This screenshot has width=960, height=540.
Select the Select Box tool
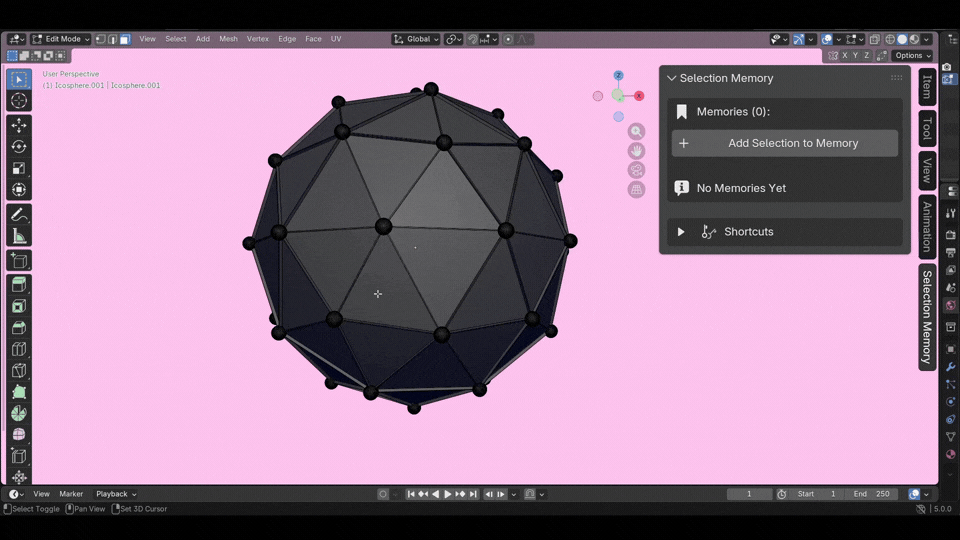pyautogui.click(x=19, y=79)
